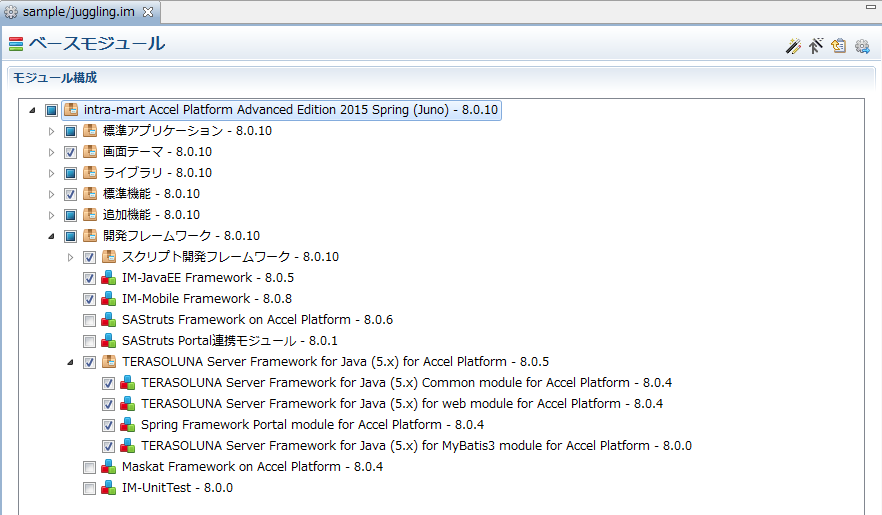Uncheck IM-Mobile Framework checkbox
This screenshot has width=882, height=515.
pos(89,299)
